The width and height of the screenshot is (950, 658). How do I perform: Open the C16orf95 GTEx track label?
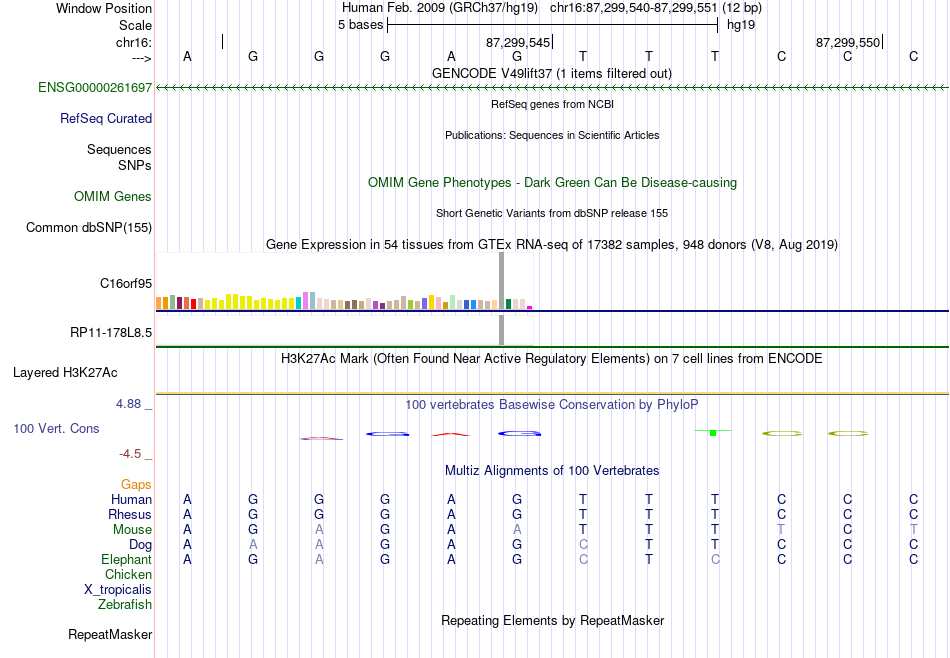click(x=126, y=284)
